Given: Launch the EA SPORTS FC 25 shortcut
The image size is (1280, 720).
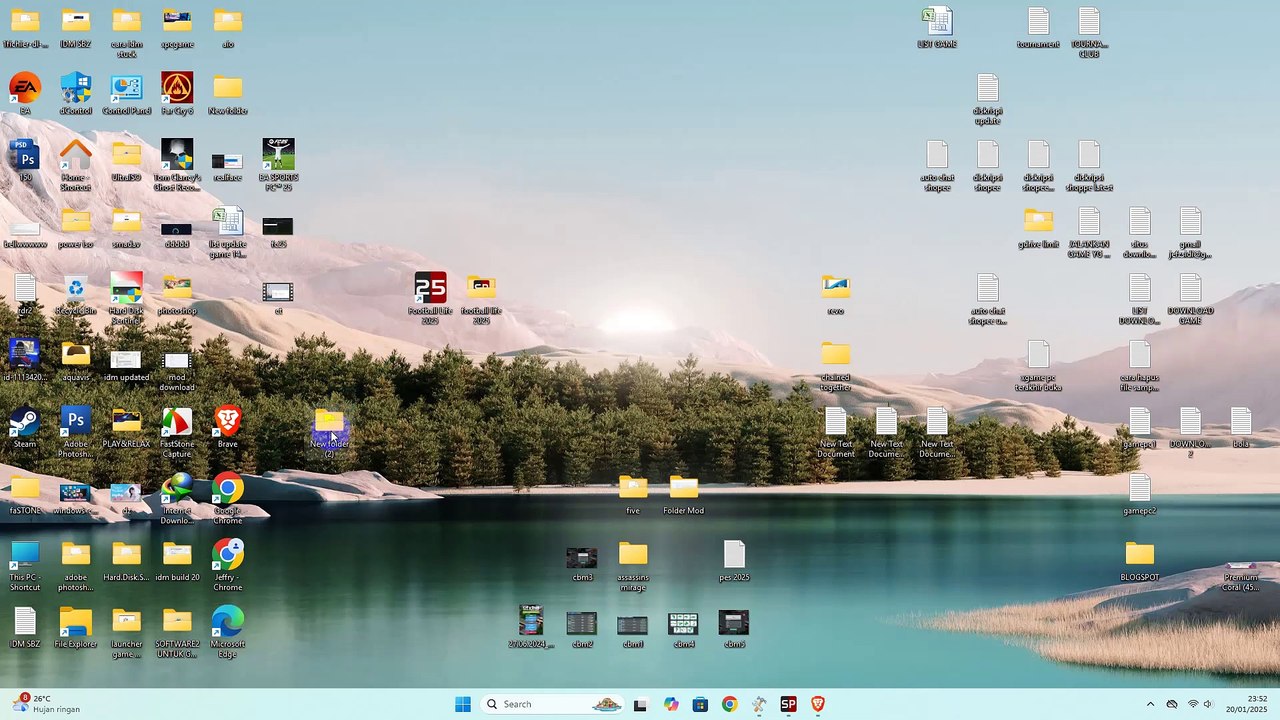Looking at the screenshot, I should pos(278,155).
